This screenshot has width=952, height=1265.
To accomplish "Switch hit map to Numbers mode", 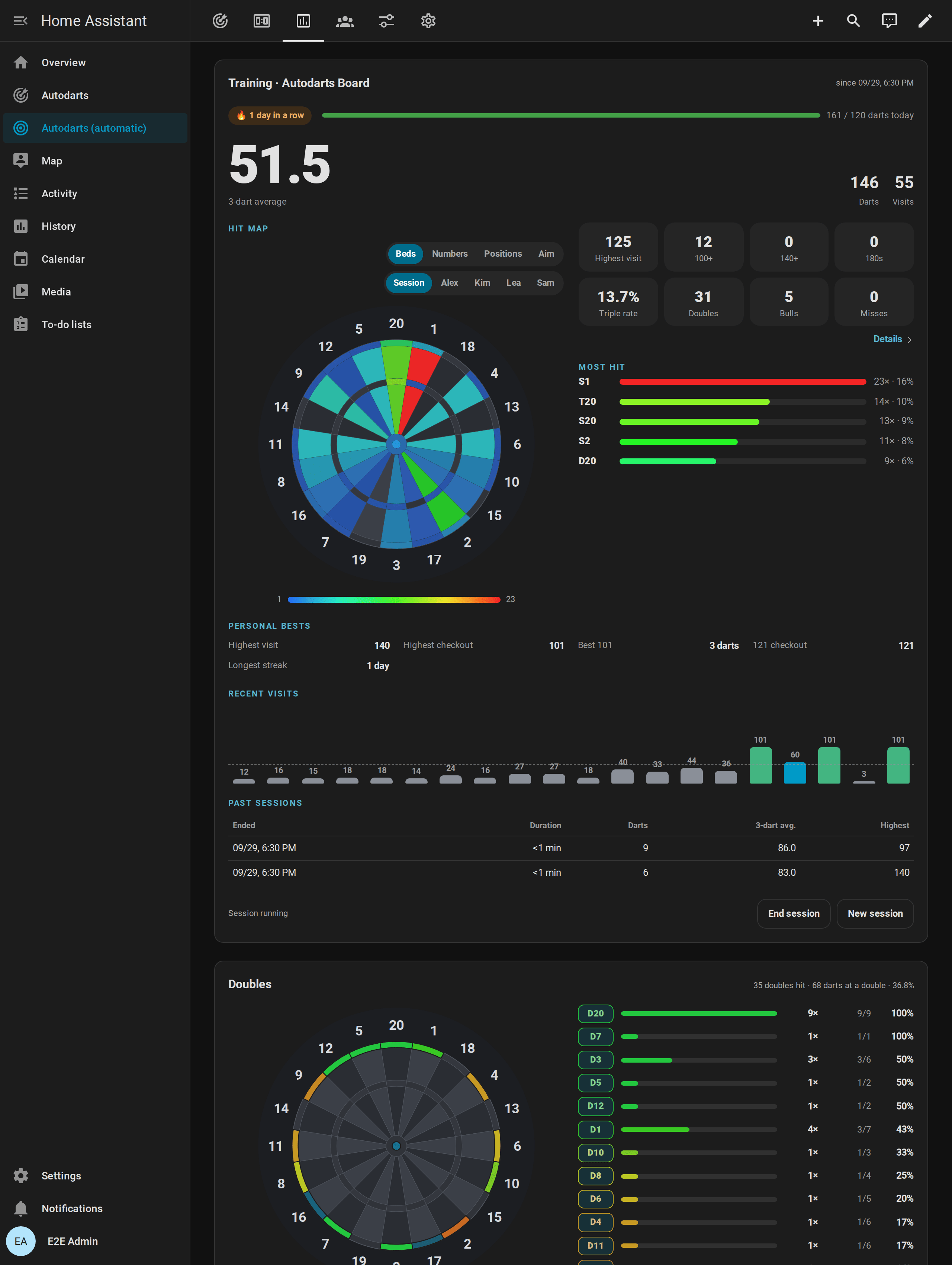I will pyautogui.click(x=450, y=253).
